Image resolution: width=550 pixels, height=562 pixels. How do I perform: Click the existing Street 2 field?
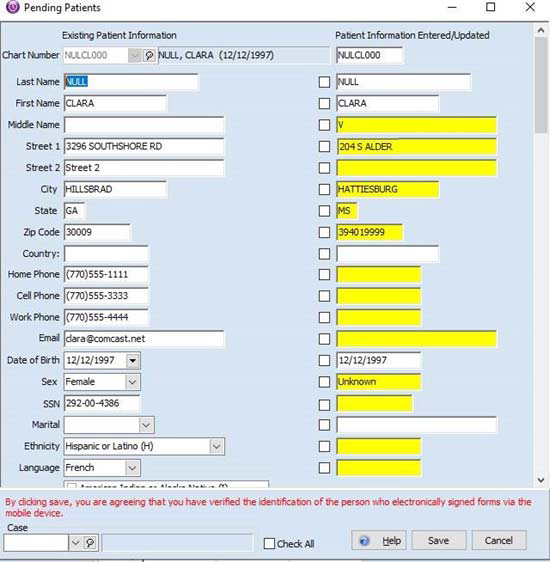point(144,168)
